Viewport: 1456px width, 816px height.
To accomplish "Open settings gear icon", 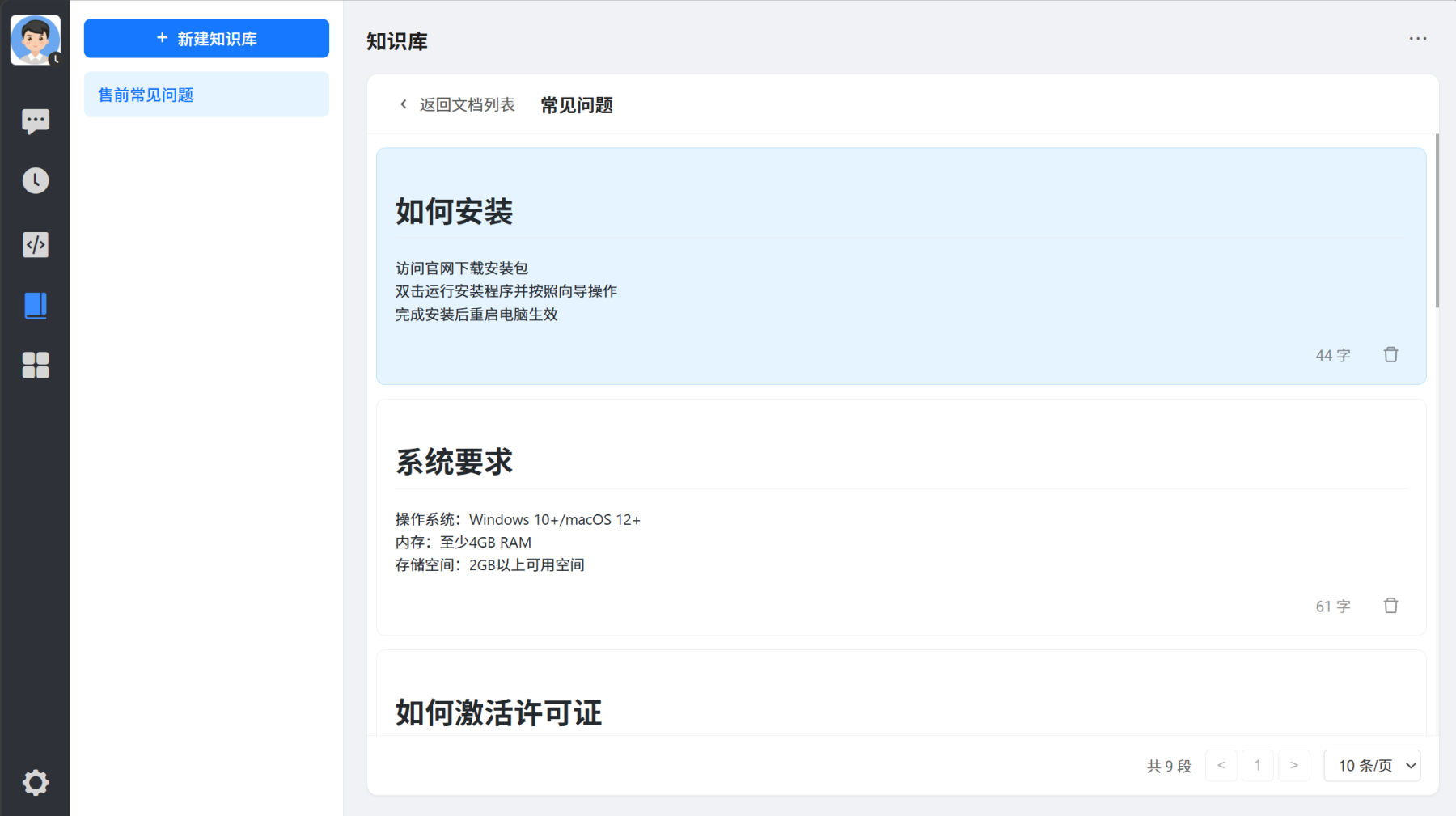I will (35, 782).
